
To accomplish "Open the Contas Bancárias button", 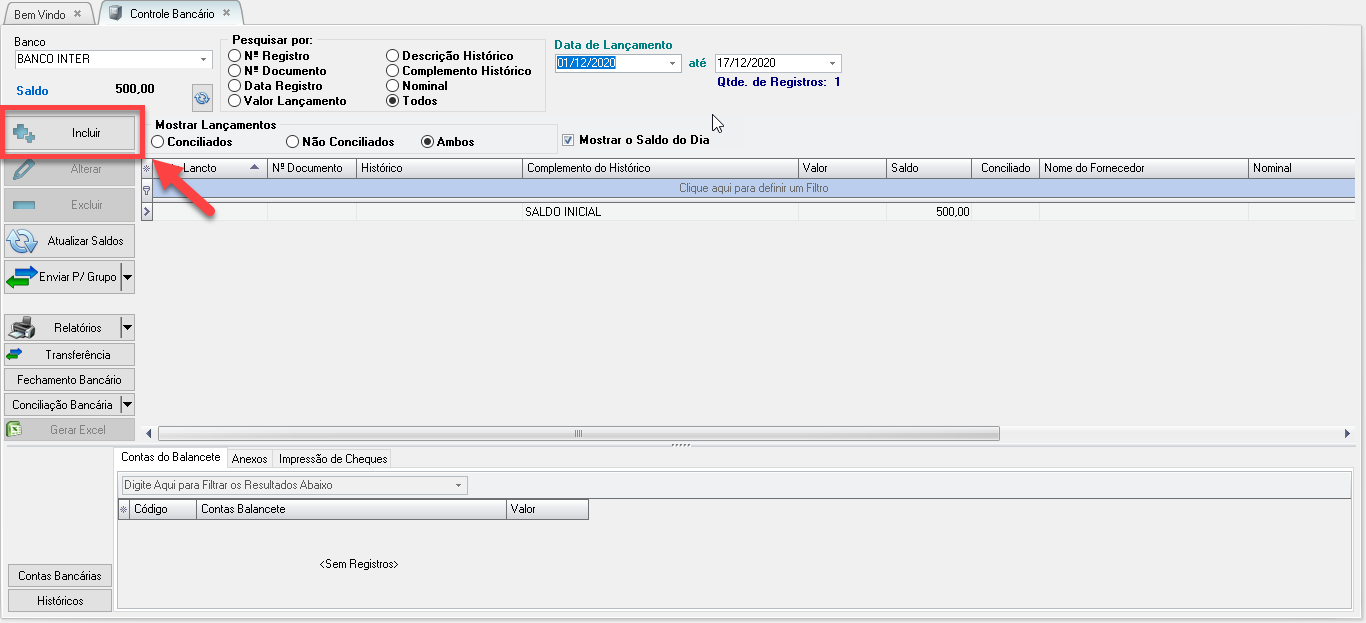I will [60, 576].
